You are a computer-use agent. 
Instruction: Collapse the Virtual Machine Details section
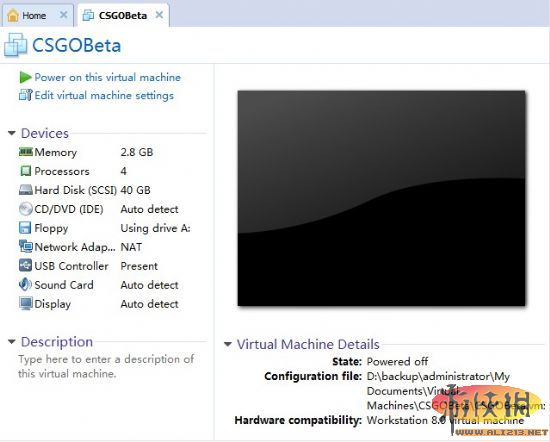click(228, 344)
